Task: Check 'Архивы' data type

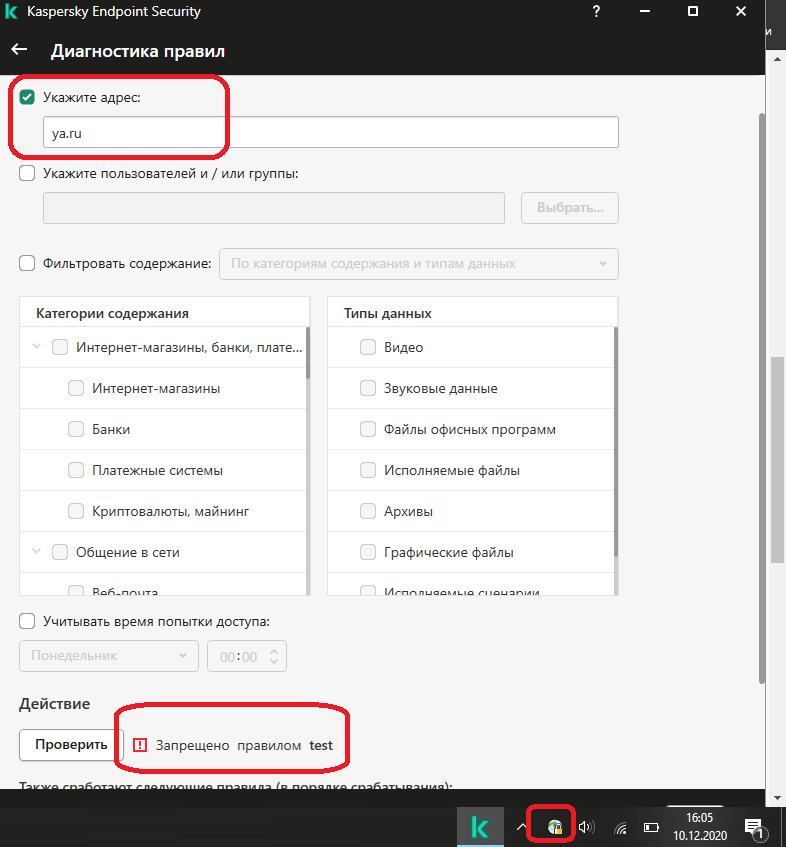Action: coord(368,511)
